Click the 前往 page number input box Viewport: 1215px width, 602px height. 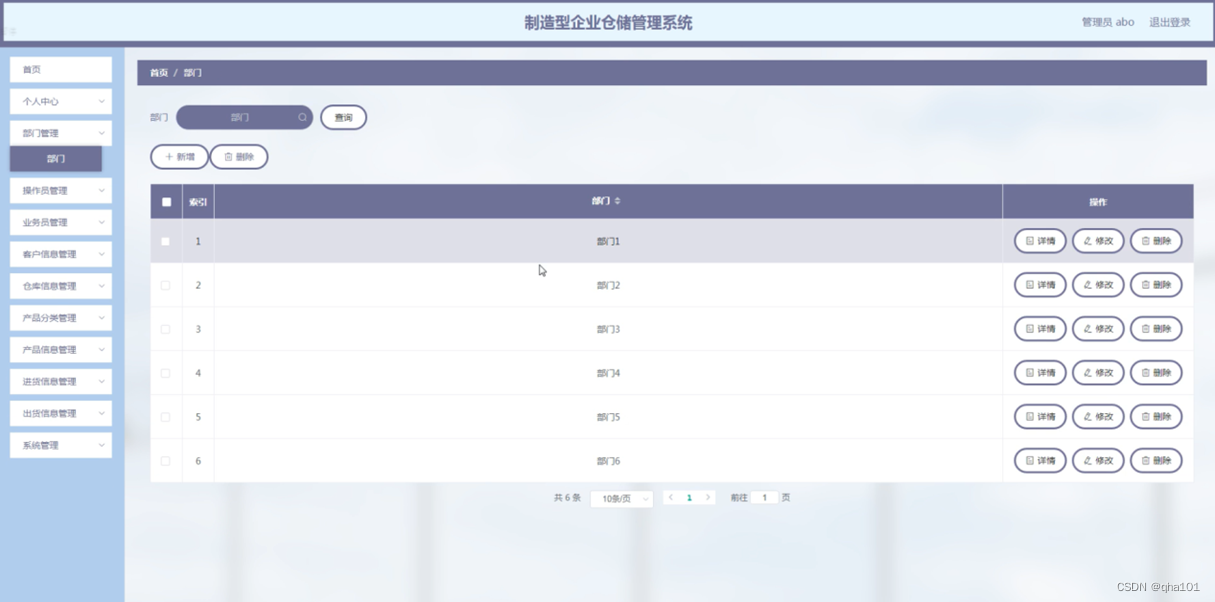click(x=764, y=497)
